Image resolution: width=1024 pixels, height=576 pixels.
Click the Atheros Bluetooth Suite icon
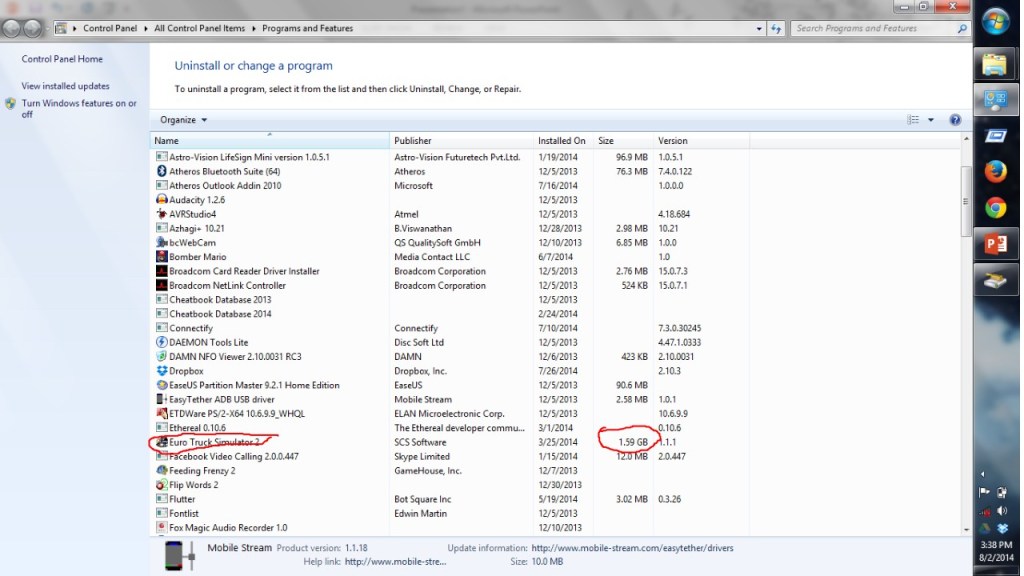coord(161,172)
